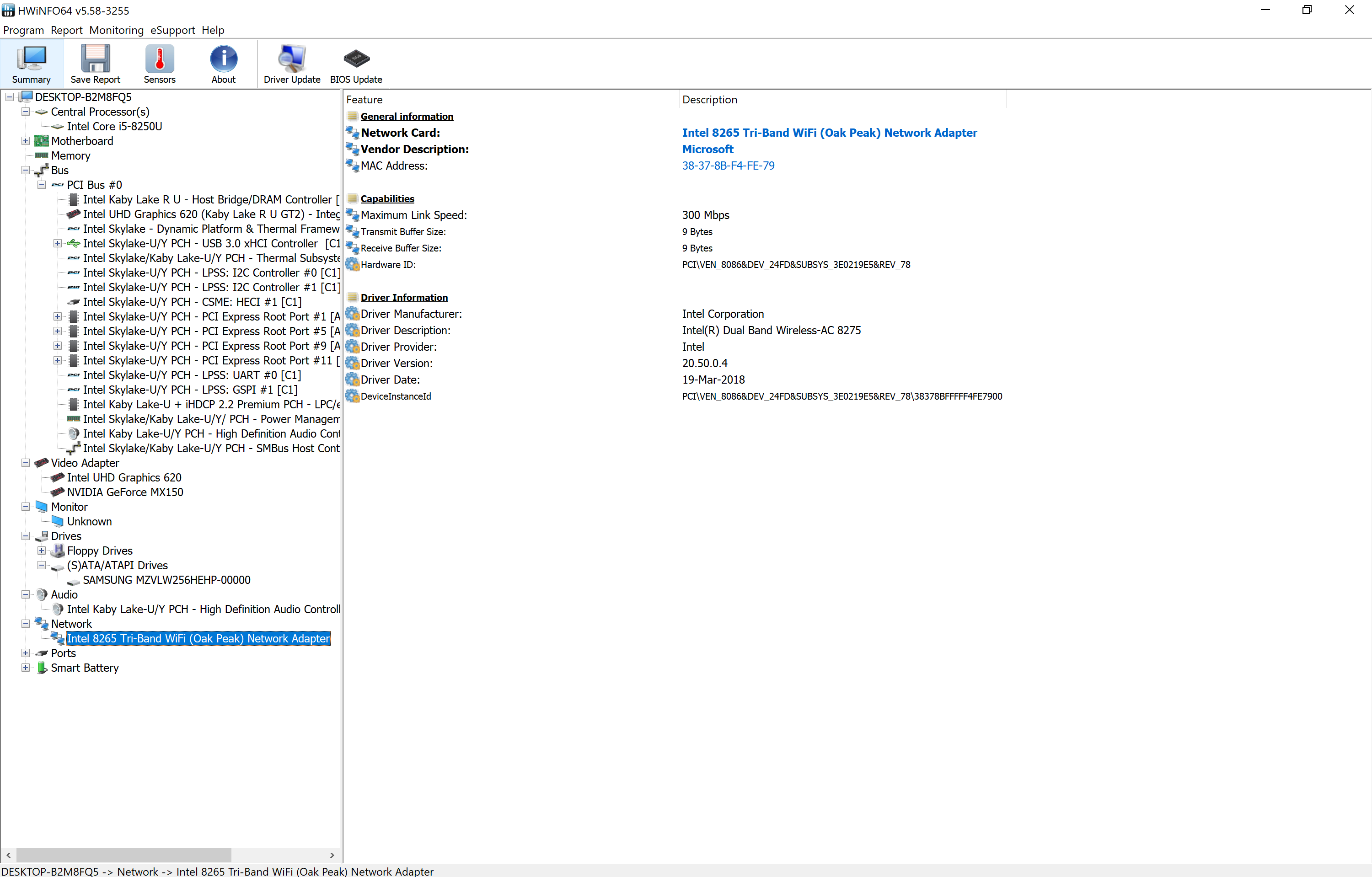The height and width of the screenshot is (877, 1372).
Task: Open the Report menu
Action: [x=67, y=30]
